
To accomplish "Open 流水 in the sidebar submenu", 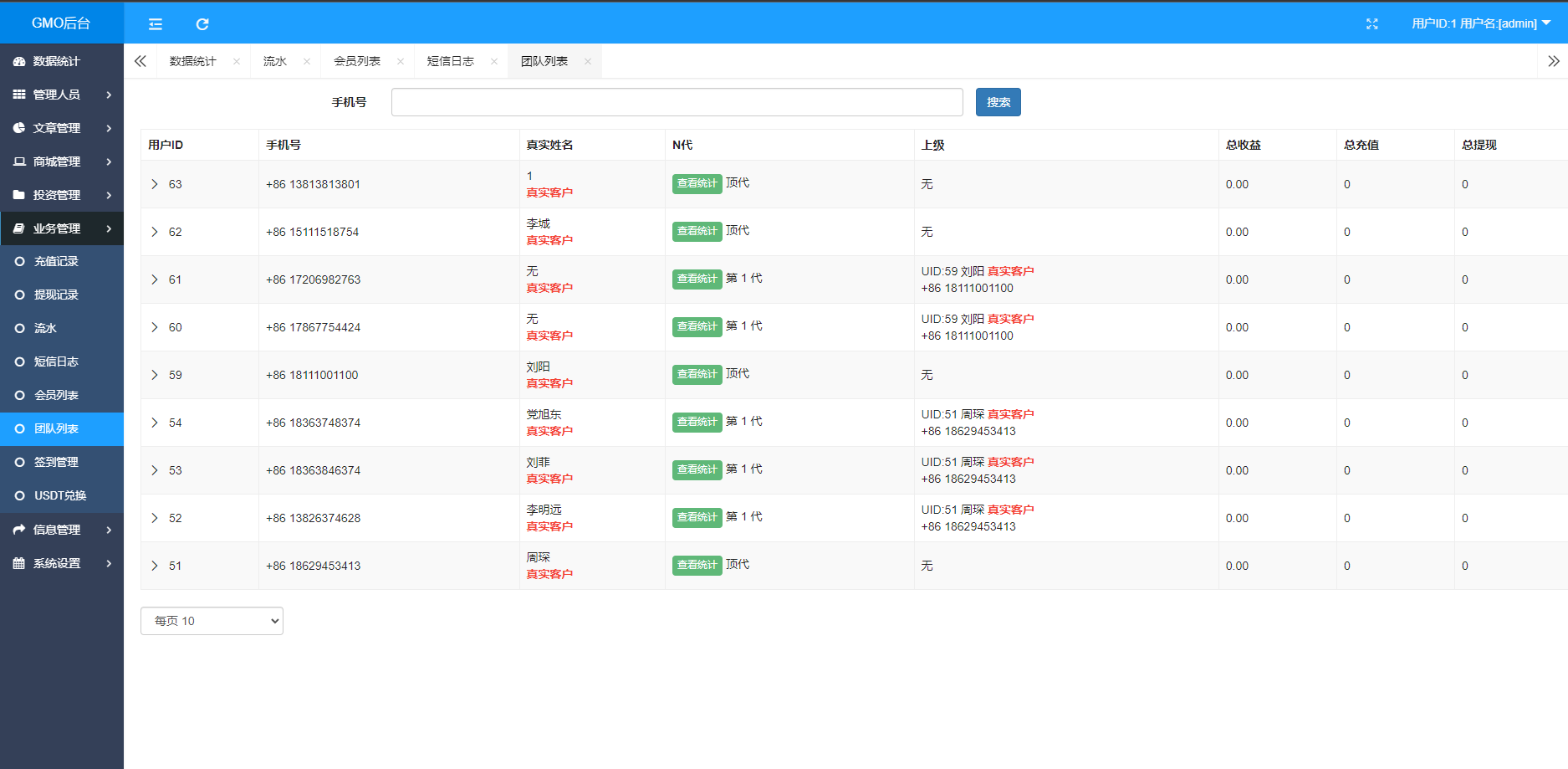I will tap(62, 329).
